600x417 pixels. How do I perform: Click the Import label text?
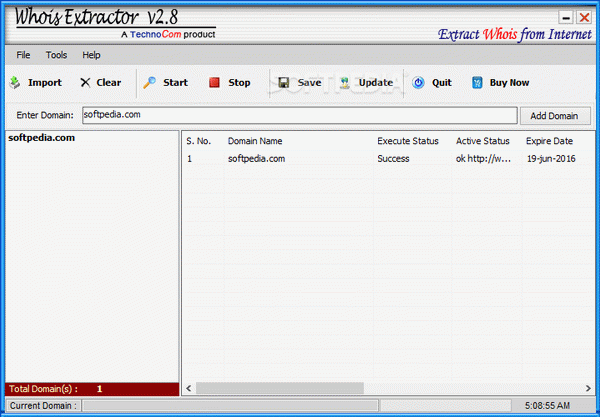[44, 83]
